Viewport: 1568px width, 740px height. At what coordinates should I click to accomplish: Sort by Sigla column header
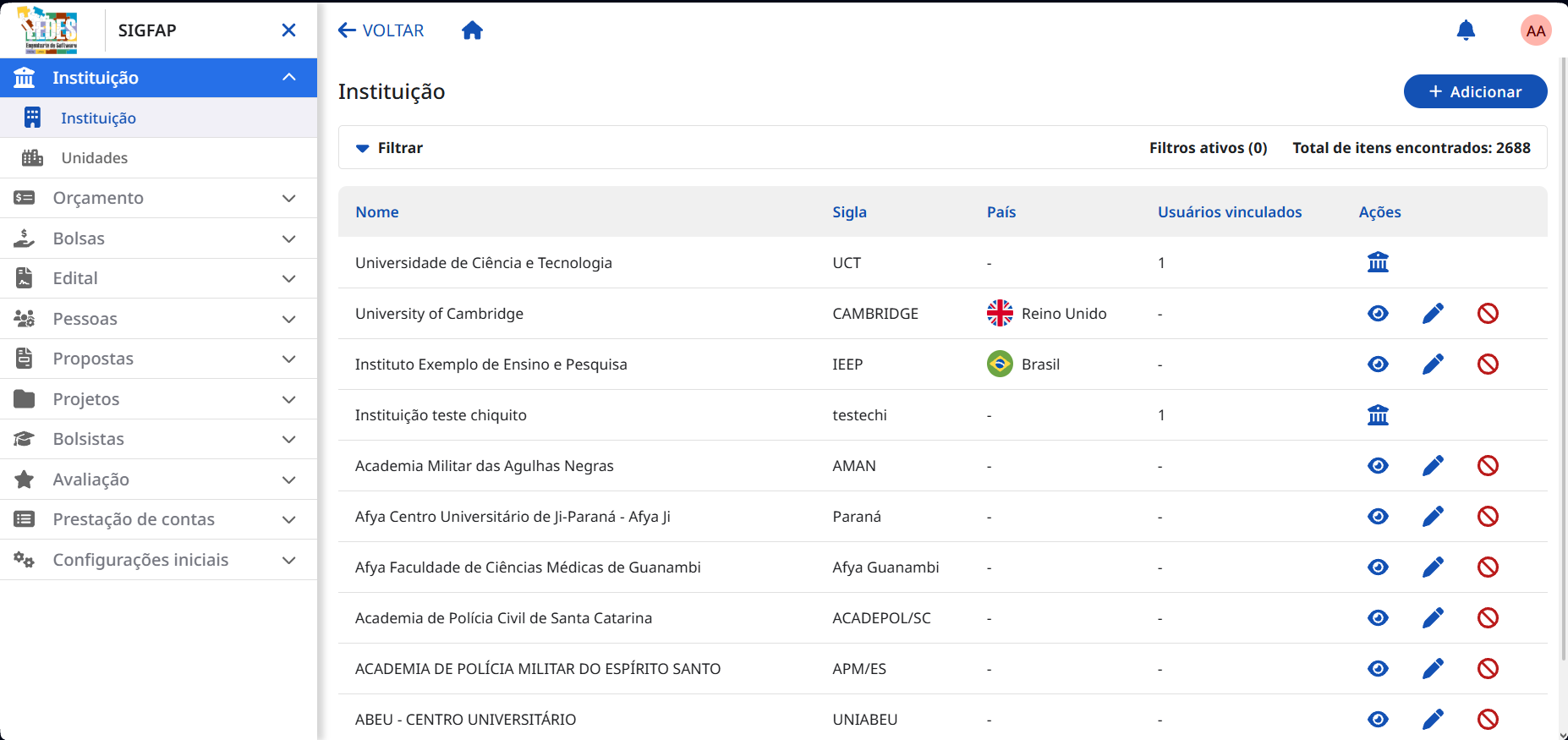click(x=849, y=212)
